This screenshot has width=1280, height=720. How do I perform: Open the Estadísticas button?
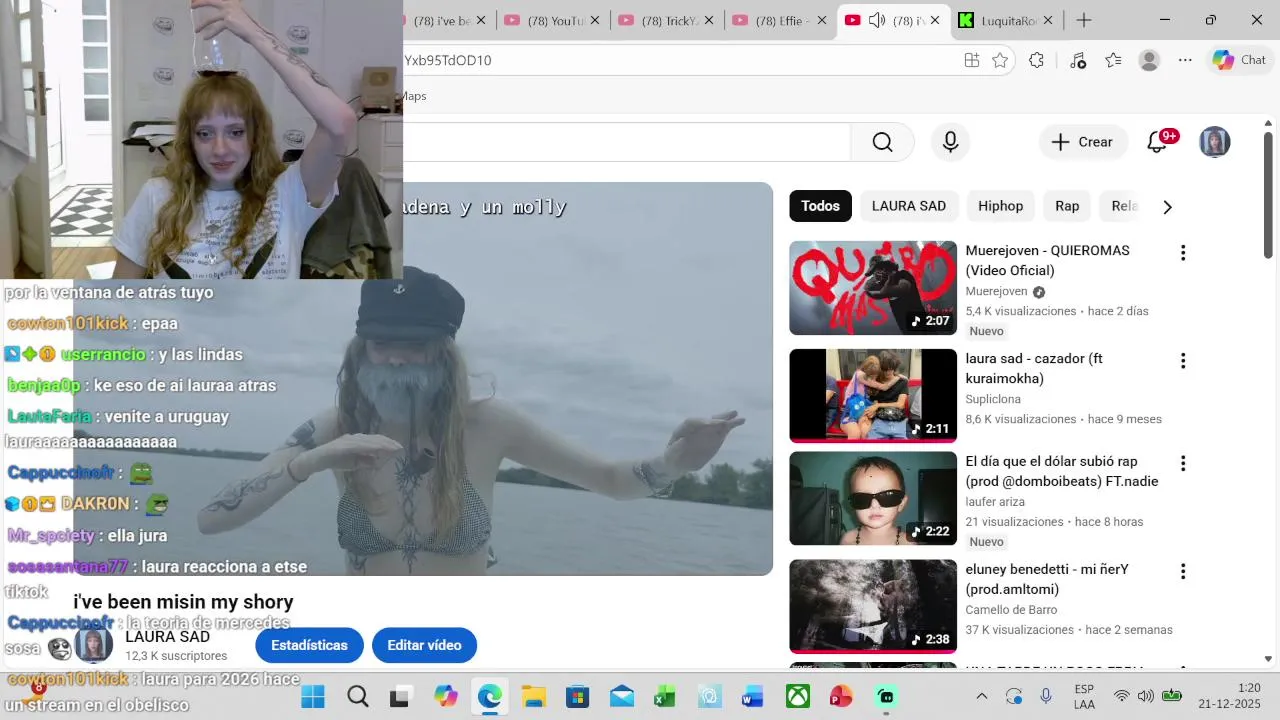point(309,645)
